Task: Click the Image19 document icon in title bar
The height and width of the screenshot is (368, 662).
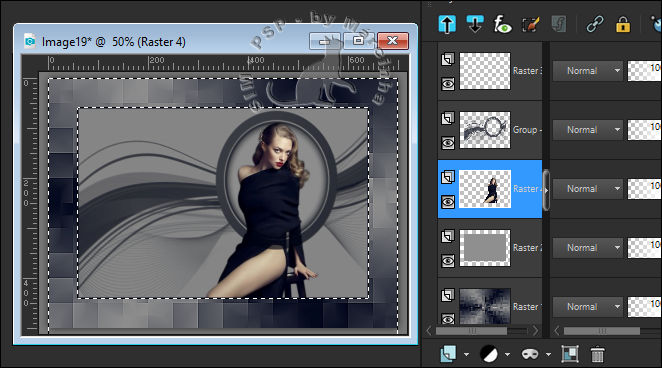Action: click(30, 41)
